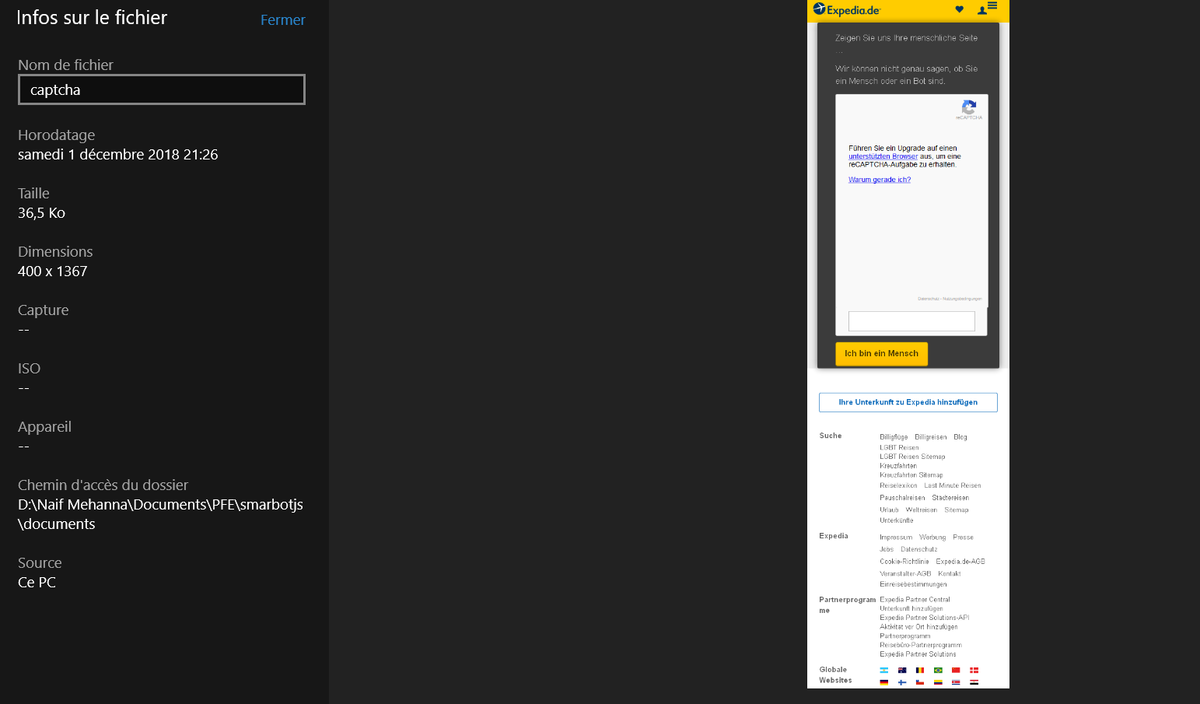1200x704 pixels.
Task: Open the Billigflüge footer link
Action: [893, 437]
